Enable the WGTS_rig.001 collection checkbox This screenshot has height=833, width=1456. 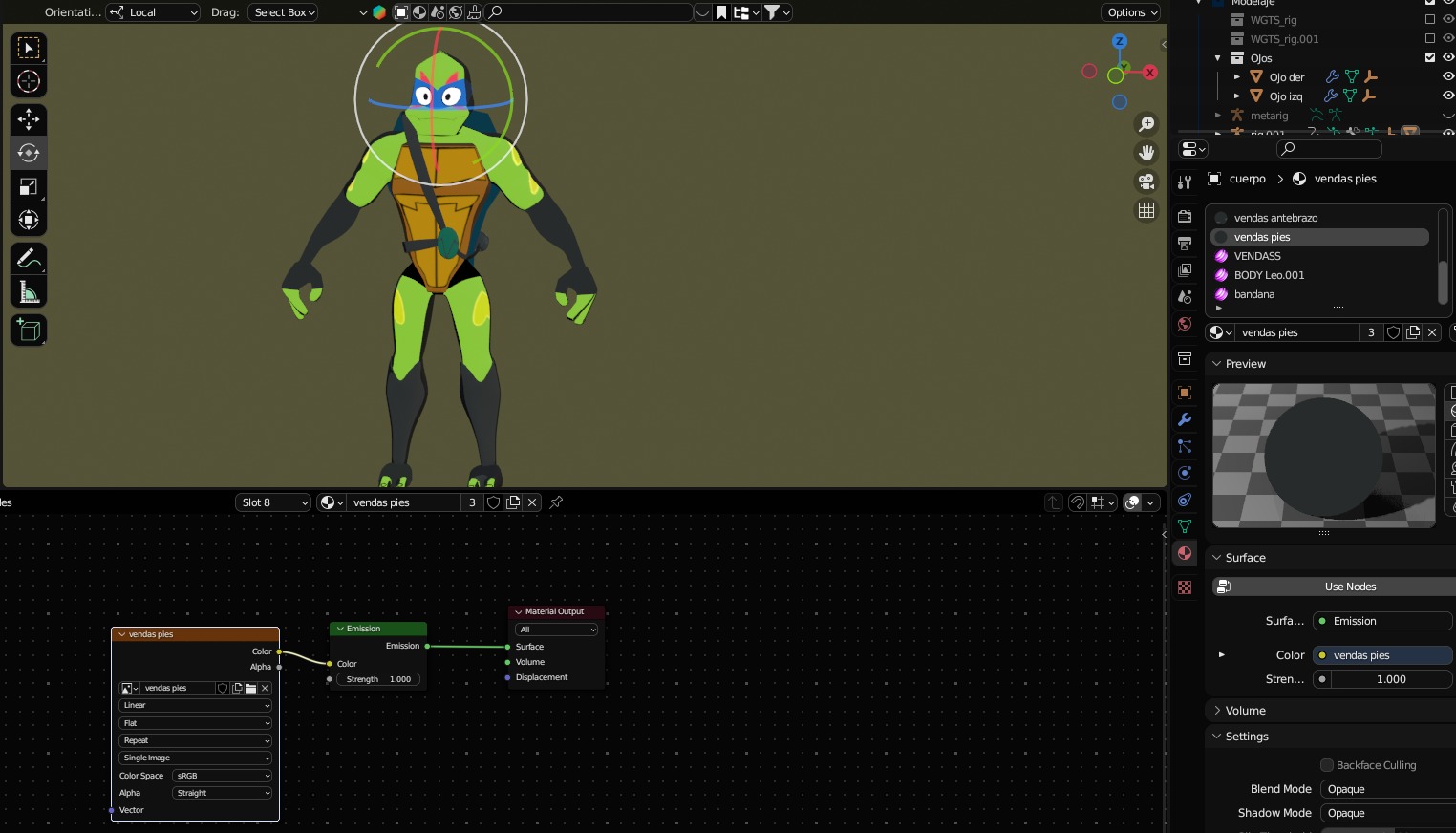click(x=1430, y=39)
